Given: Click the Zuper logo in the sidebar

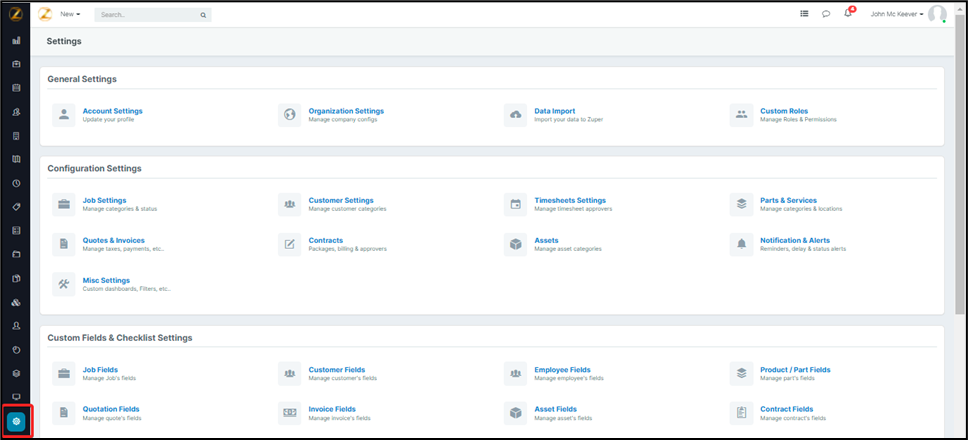Looking at the screenshot, I should click(16, 14).
